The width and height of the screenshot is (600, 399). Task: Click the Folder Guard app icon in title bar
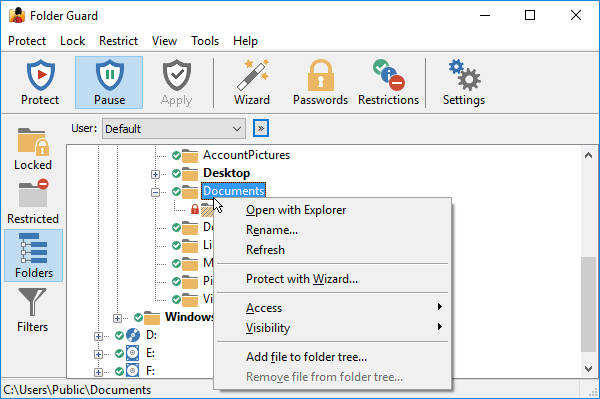click(x=17, y=15)
